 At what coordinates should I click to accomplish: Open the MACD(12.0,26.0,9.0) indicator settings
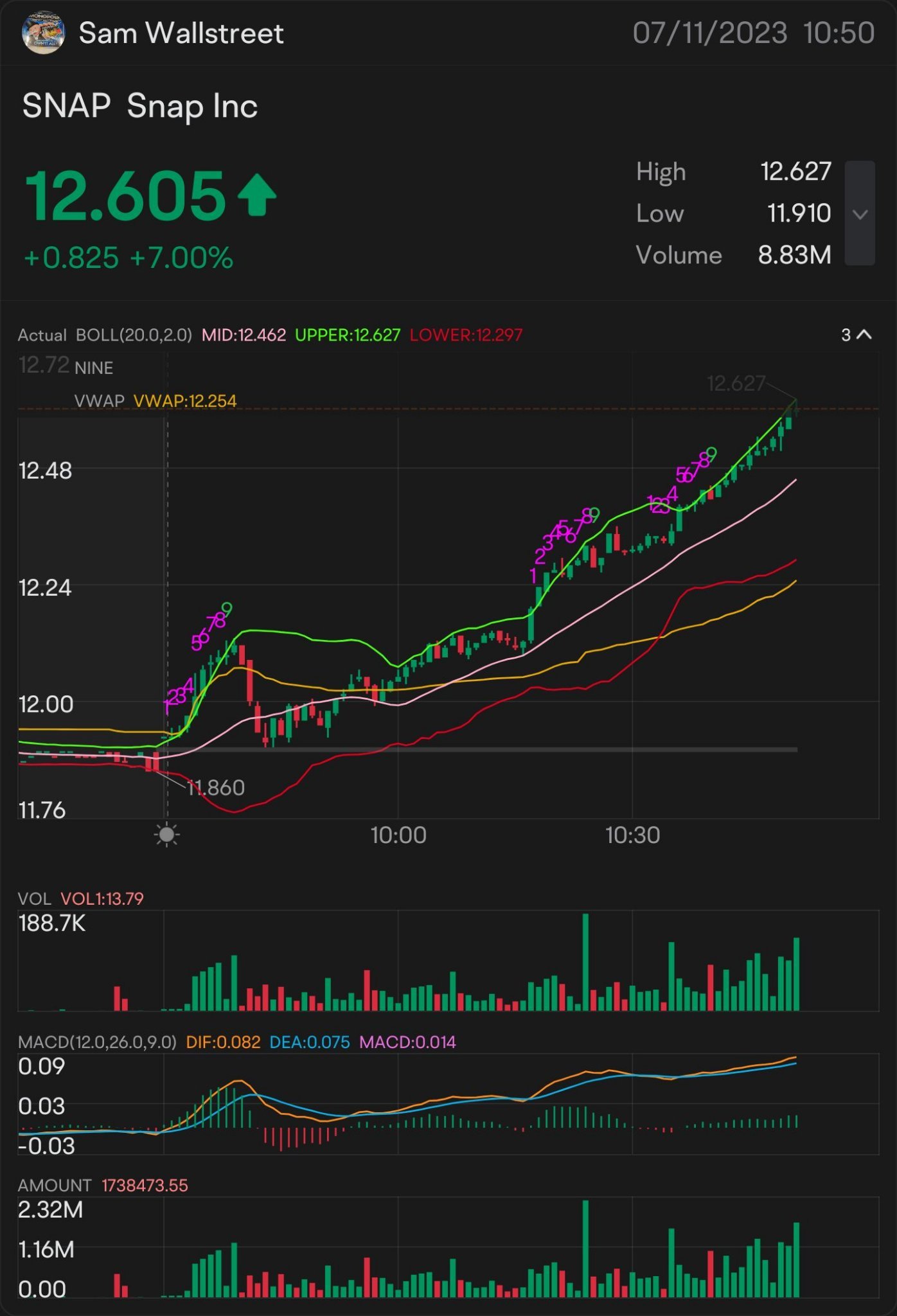point(97,1042)
